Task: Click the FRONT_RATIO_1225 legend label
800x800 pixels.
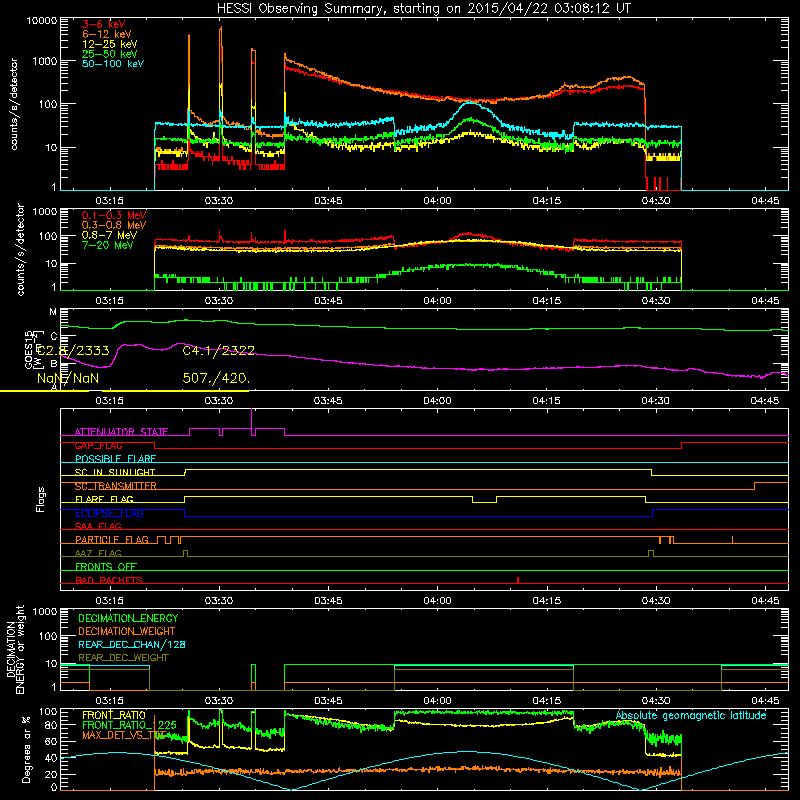Action: coord(130,725)
